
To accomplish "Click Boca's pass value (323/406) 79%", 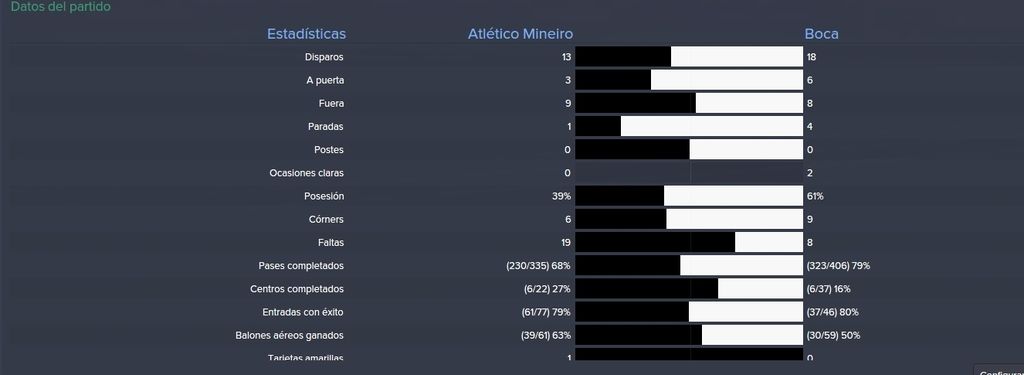I will coord(839,266).
